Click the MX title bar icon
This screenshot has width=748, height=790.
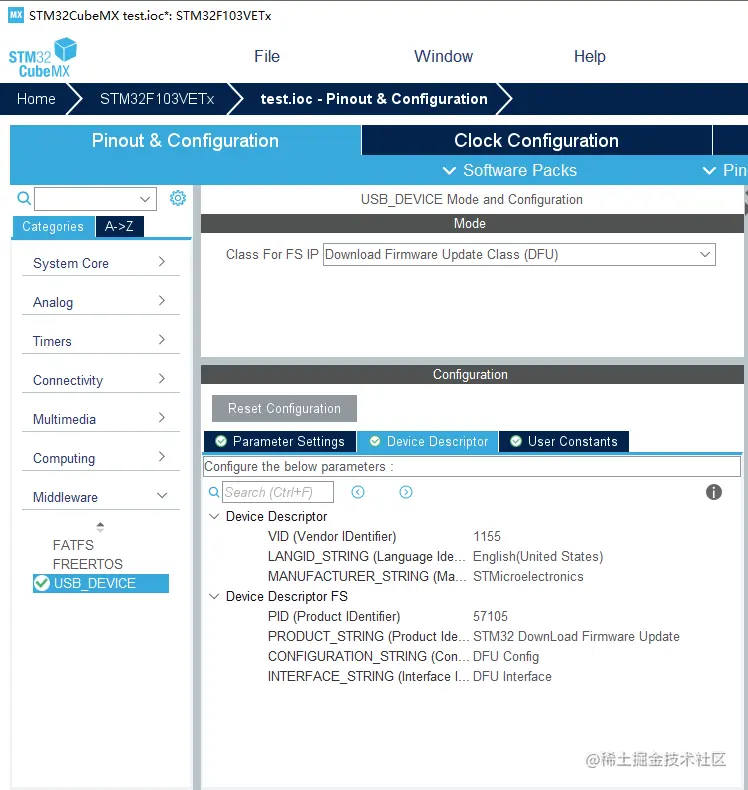pyautogui.click(x=16, y=15)
